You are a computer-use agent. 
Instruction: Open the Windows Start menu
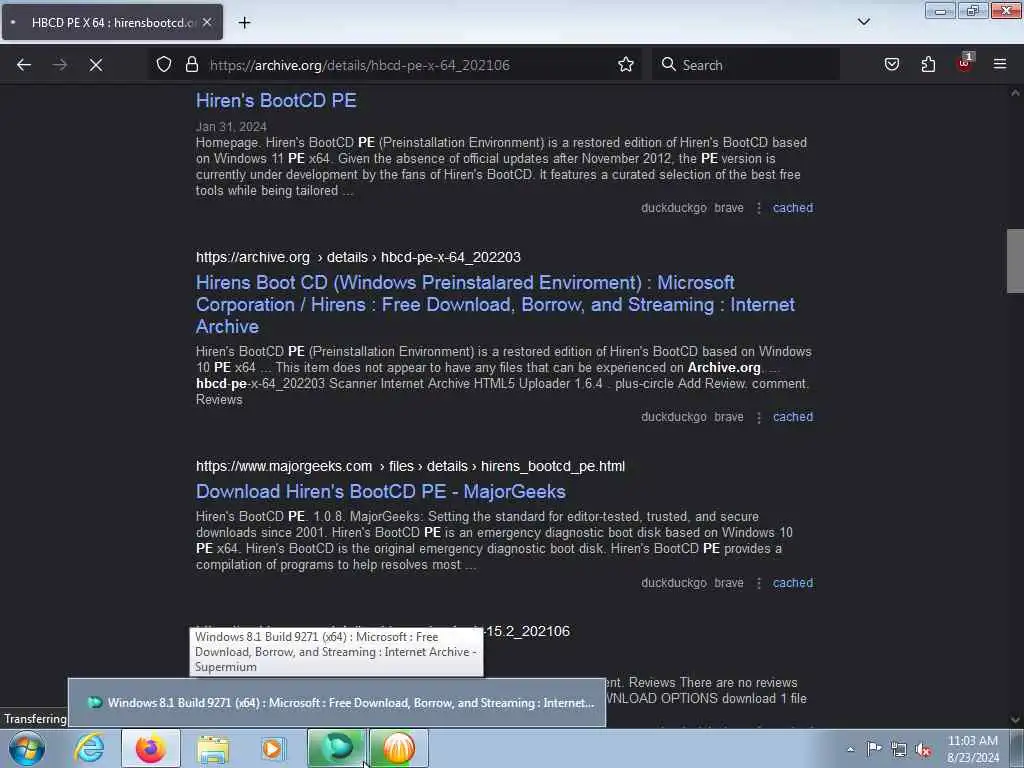click(27, 748)
